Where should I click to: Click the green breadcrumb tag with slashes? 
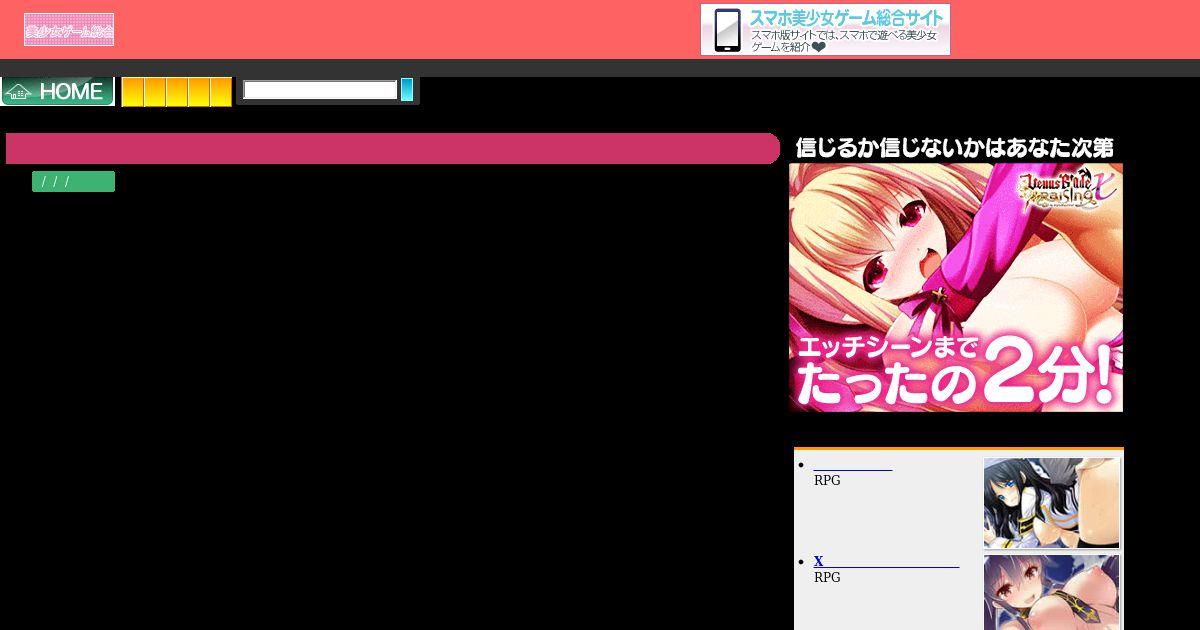pos(73,181)
